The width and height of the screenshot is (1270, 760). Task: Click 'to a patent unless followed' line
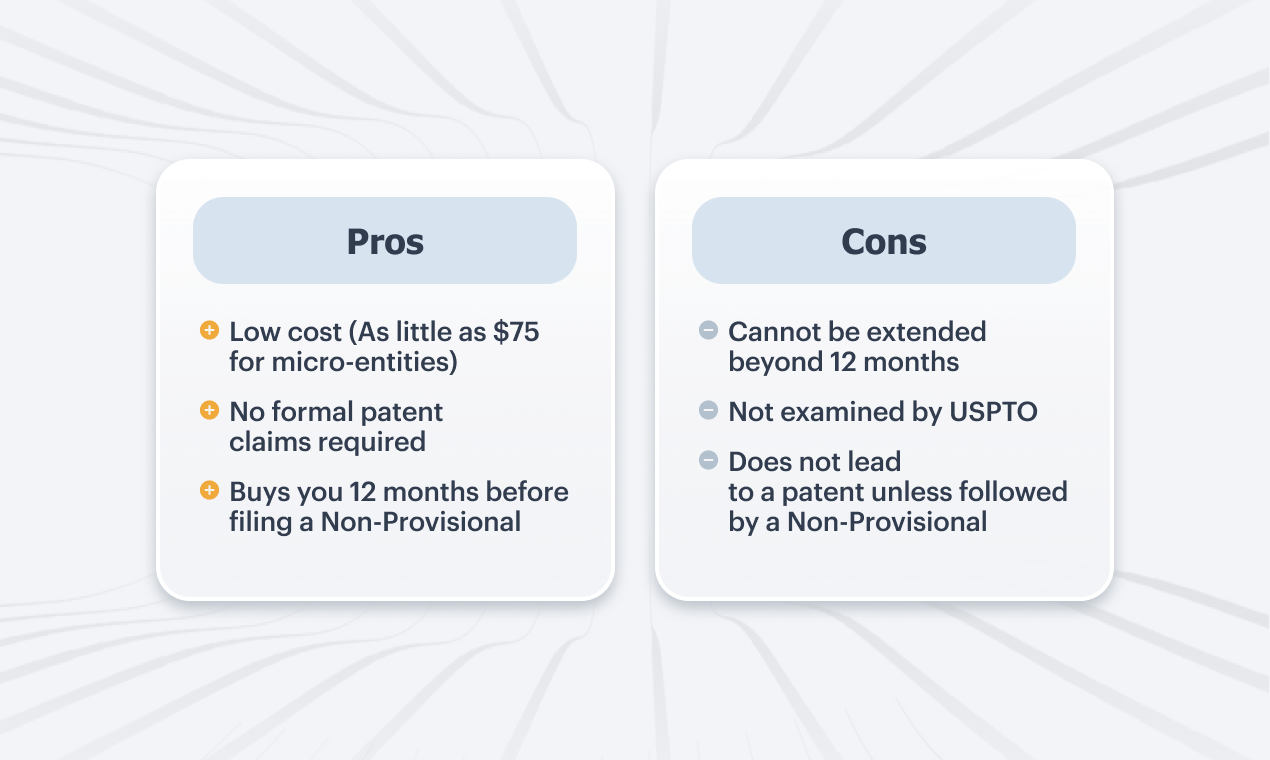(898, 492)
